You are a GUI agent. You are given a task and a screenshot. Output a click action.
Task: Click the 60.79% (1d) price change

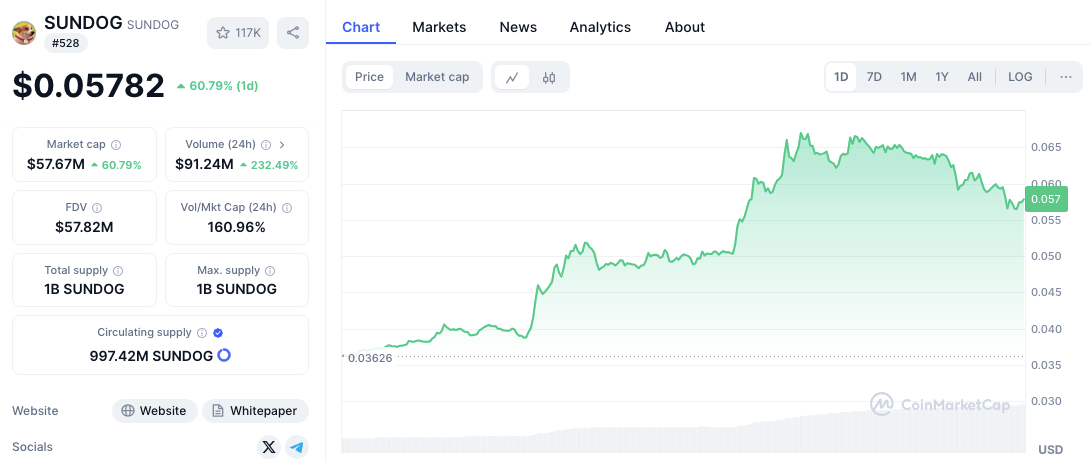tap(217, 86)
